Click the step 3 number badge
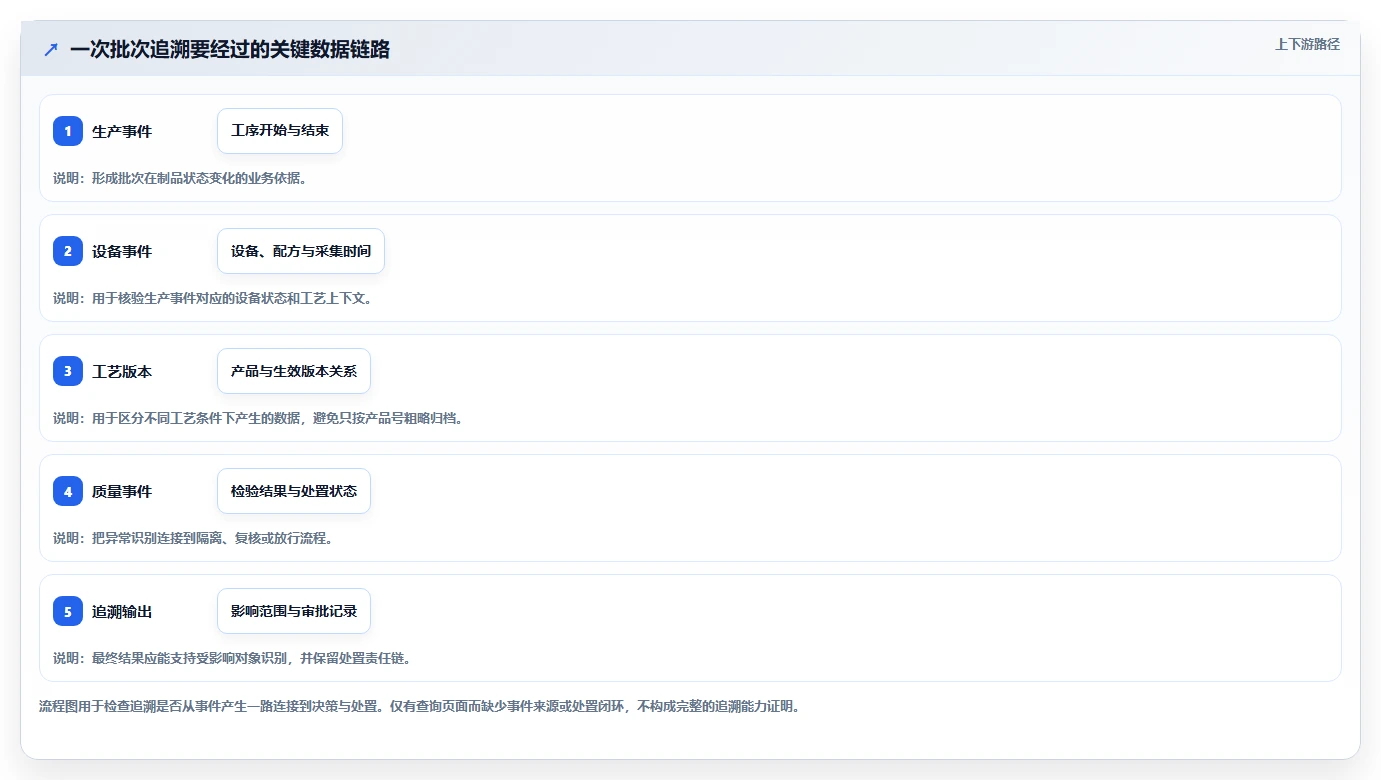The width and height of the screenshot is (1381, 780). tap(68, 371)
